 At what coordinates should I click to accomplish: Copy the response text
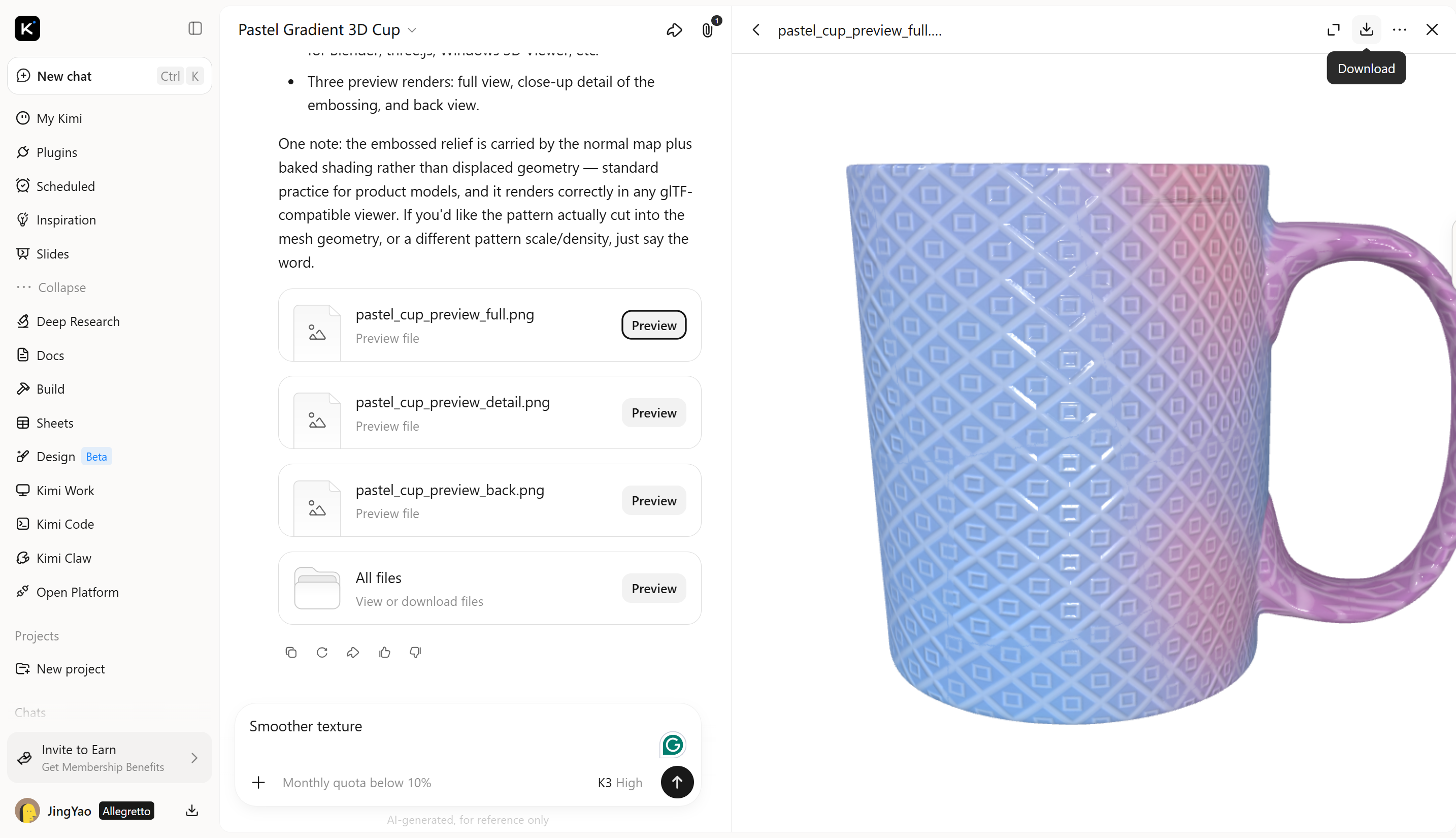pos(291,652)
